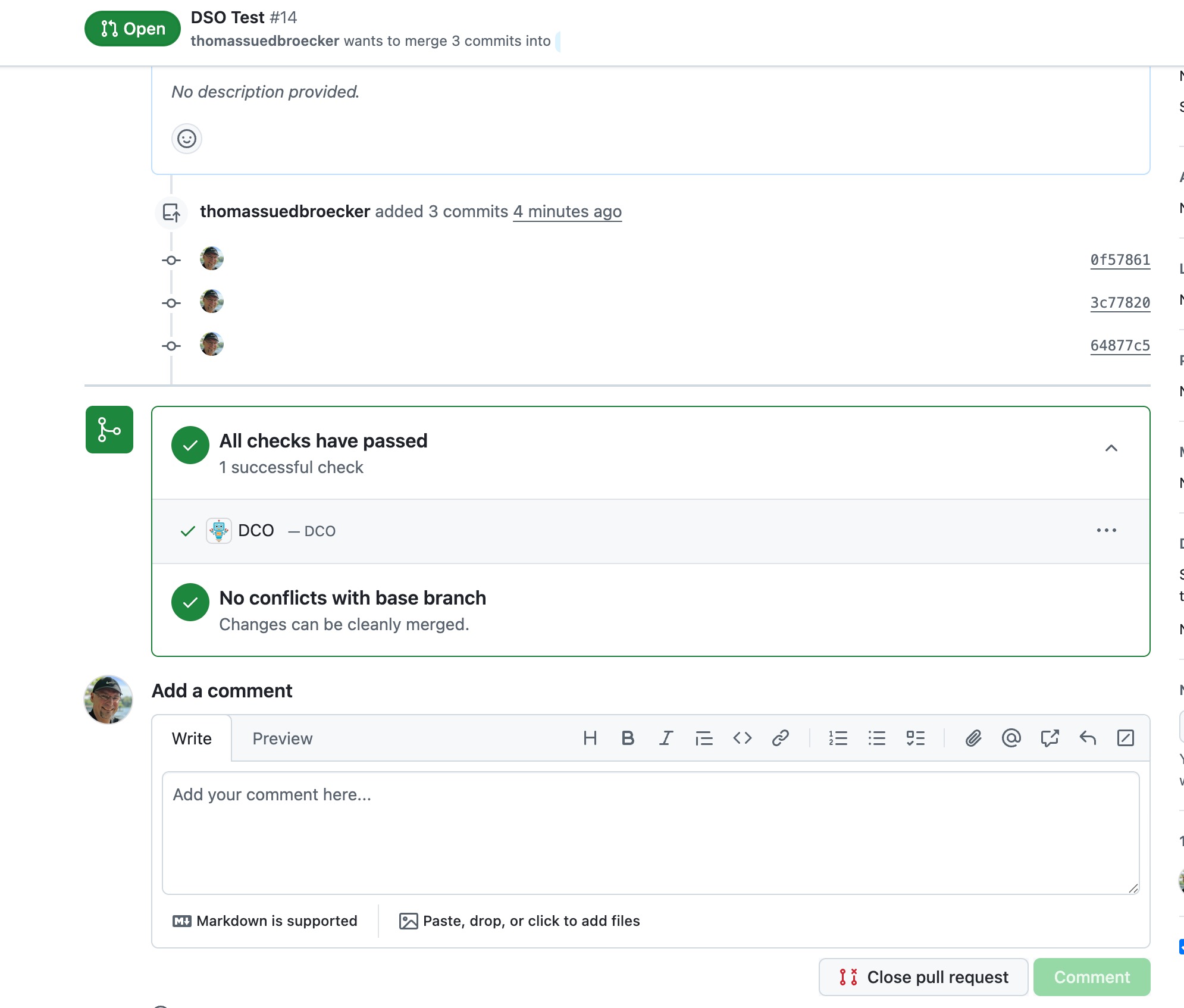Insert a numbered list
This screenshot has height=1008, width=1184.
[838, 738]
